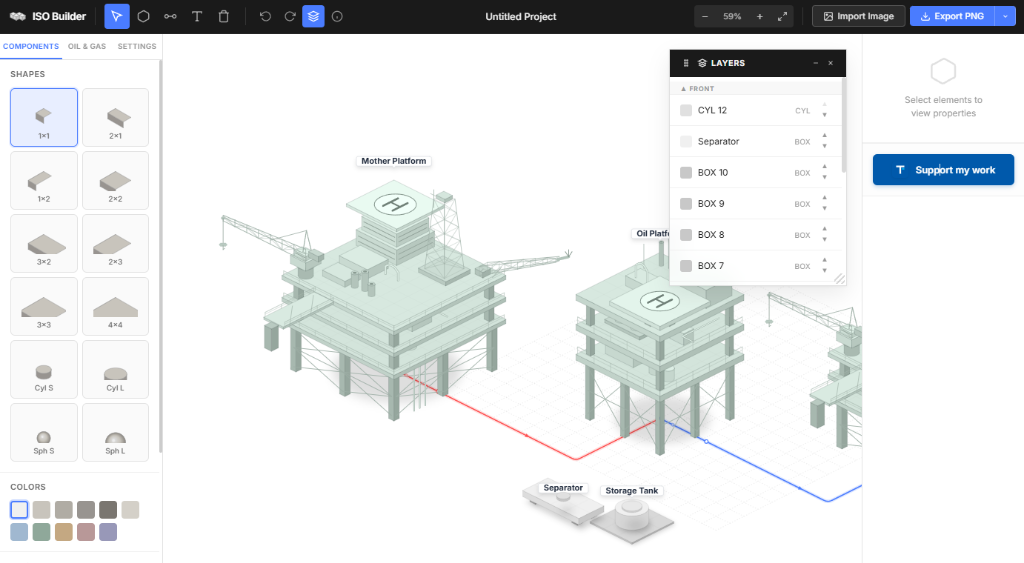Select the 3×3 box shape
The height and width of the screenshot is (563, 1024).
coord(44,306)
